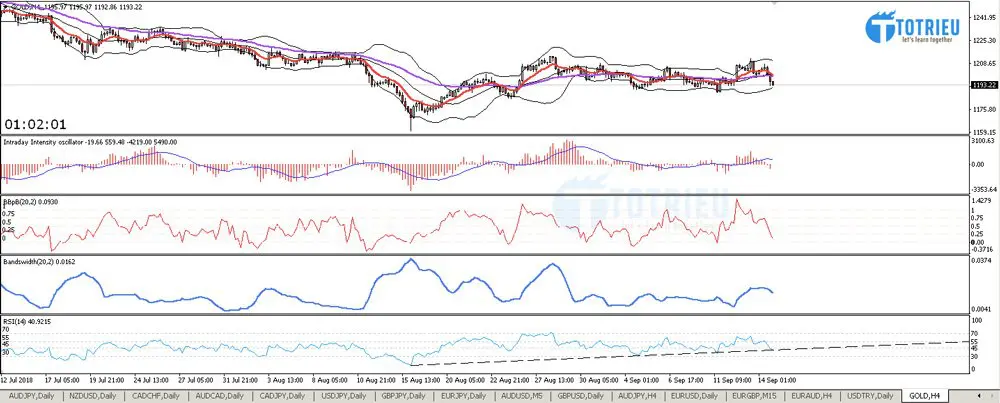Click the 0.0041 Bandswidth scale value

[x=981, y=309]
